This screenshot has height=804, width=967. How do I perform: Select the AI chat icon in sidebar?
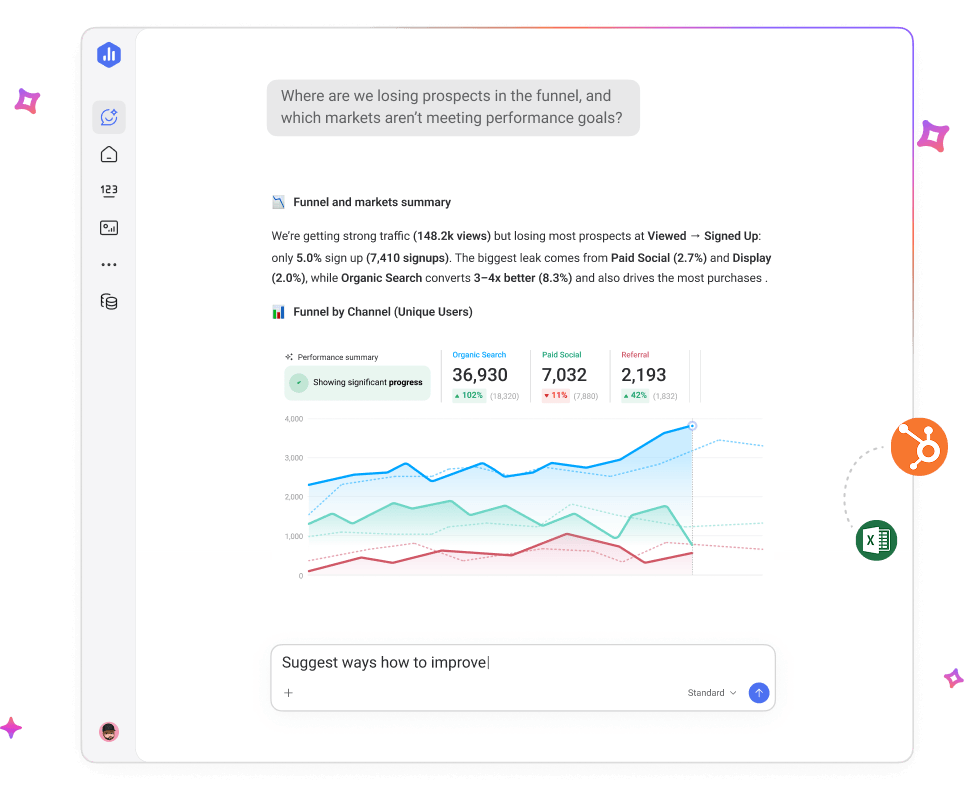point(108,116)
